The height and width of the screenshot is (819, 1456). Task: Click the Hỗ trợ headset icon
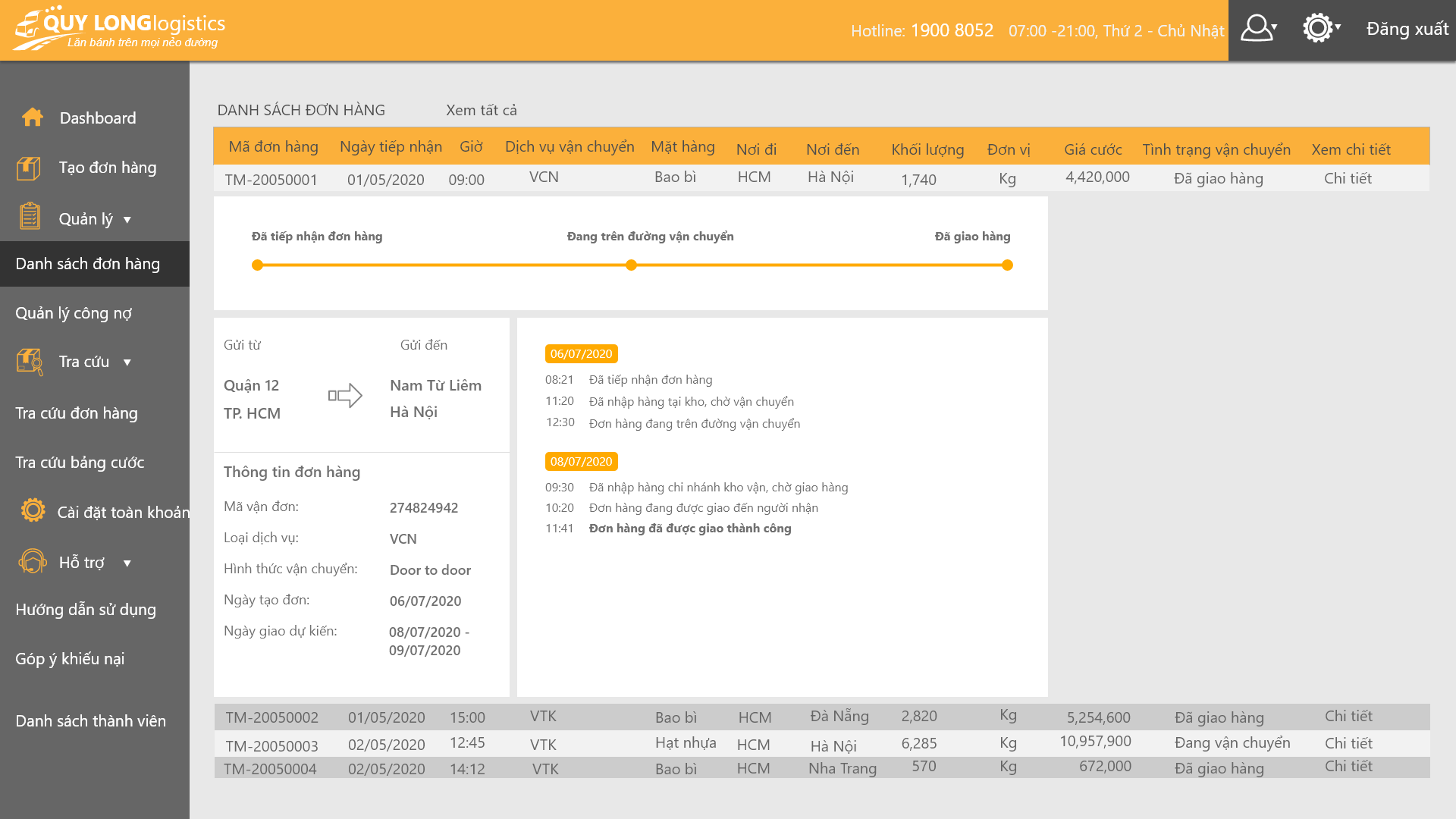[x=32, y=561]
